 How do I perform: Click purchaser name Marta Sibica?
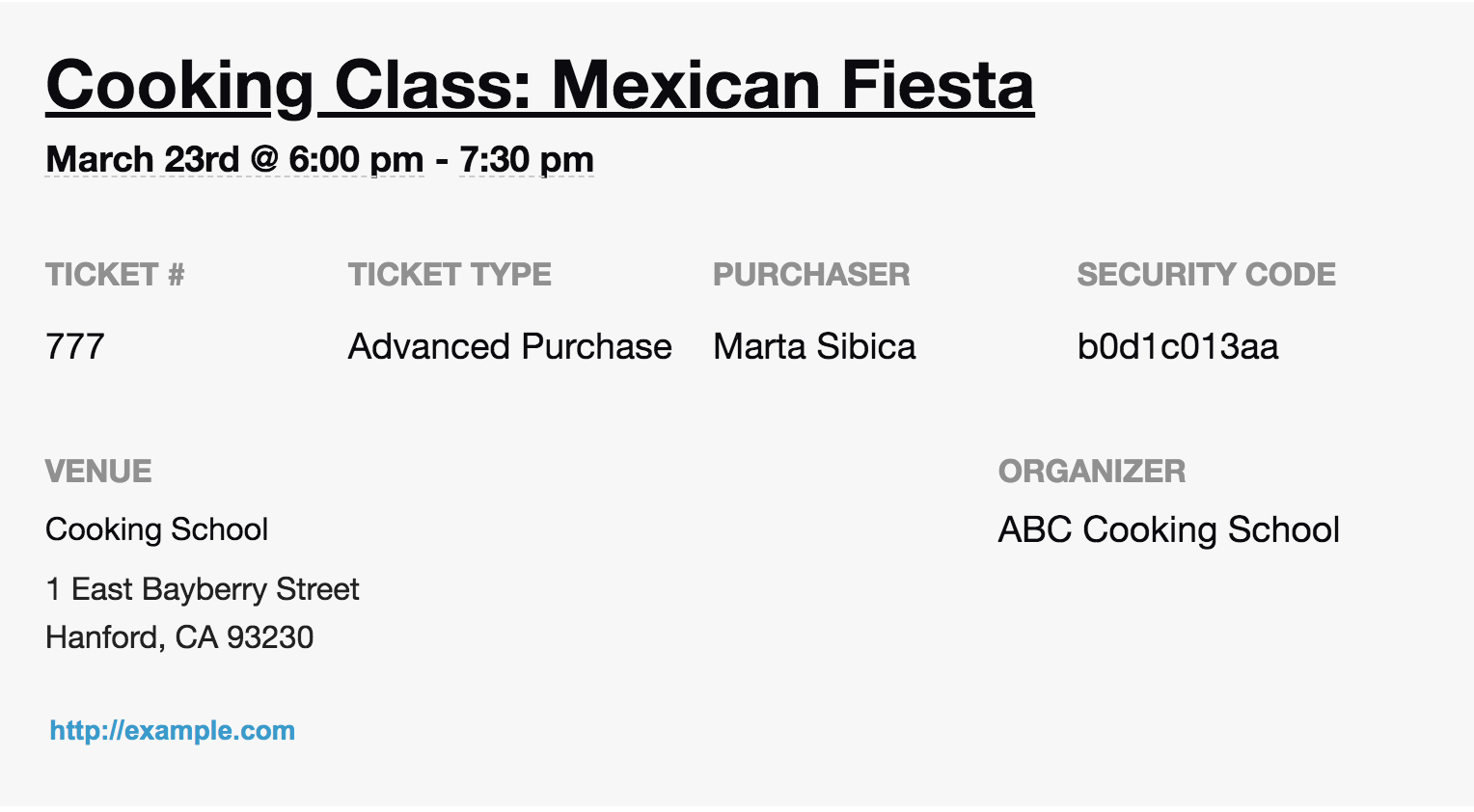pos(814,346)
